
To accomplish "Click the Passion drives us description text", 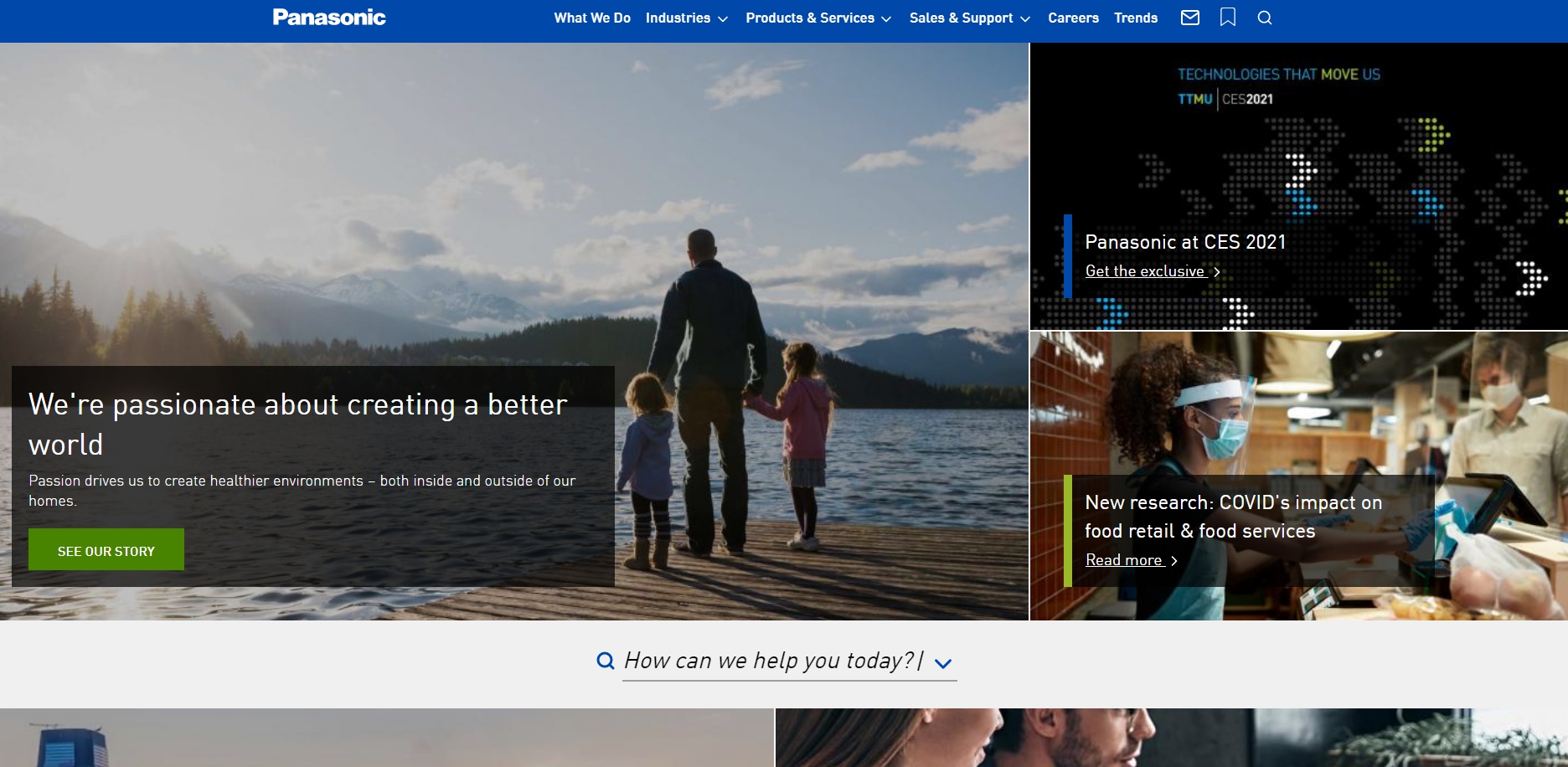I will pos(302,491).
